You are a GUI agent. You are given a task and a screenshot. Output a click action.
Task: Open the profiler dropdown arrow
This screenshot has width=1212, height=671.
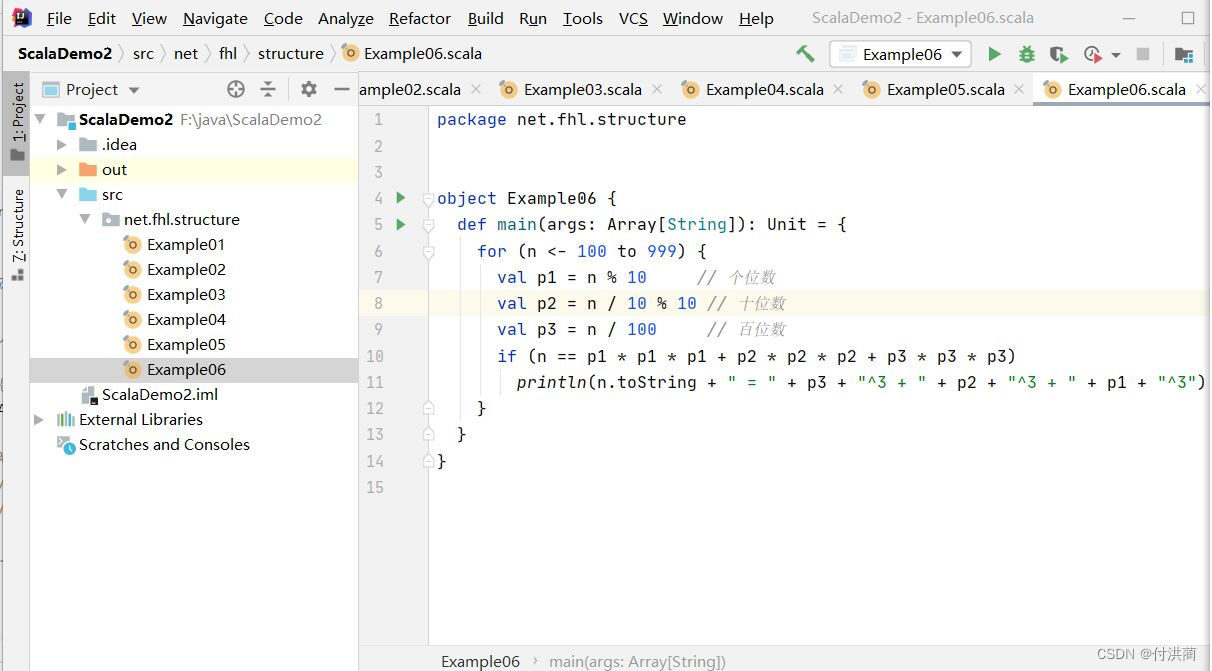pyautogui.click(x=1116, y=55)
